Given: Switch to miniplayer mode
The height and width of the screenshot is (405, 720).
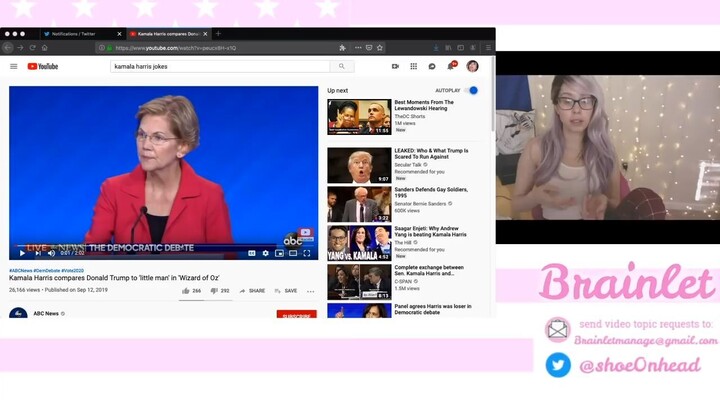Looking at the screenshot, I should tap(279, 253).
